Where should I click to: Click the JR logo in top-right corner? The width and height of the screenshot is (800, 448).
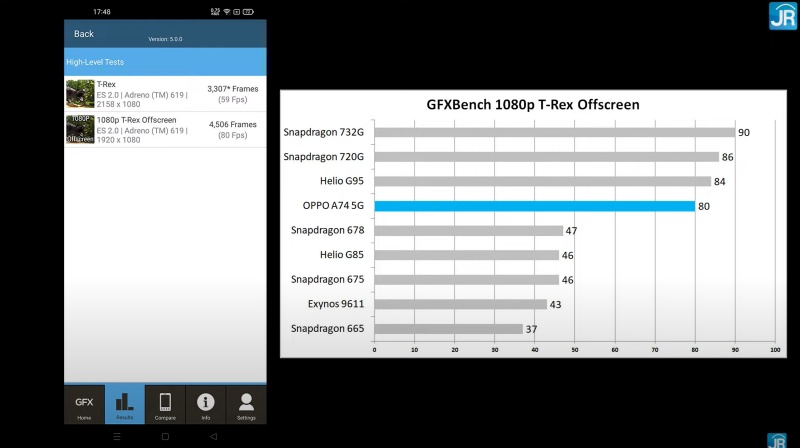(x=781, y=16)
